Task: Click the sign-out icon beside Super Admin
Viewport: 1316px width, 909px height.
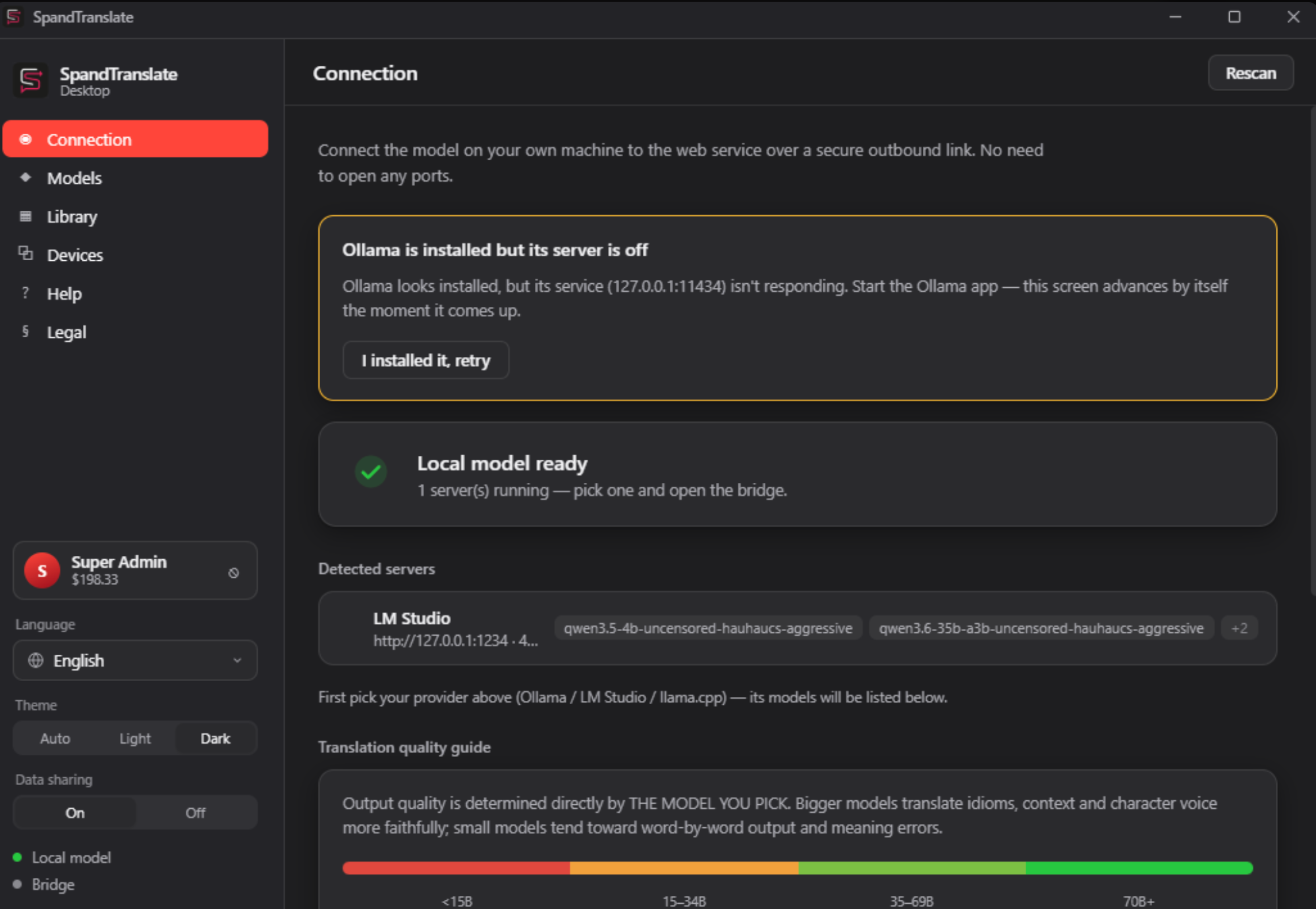Action: [x=234, y=573]
